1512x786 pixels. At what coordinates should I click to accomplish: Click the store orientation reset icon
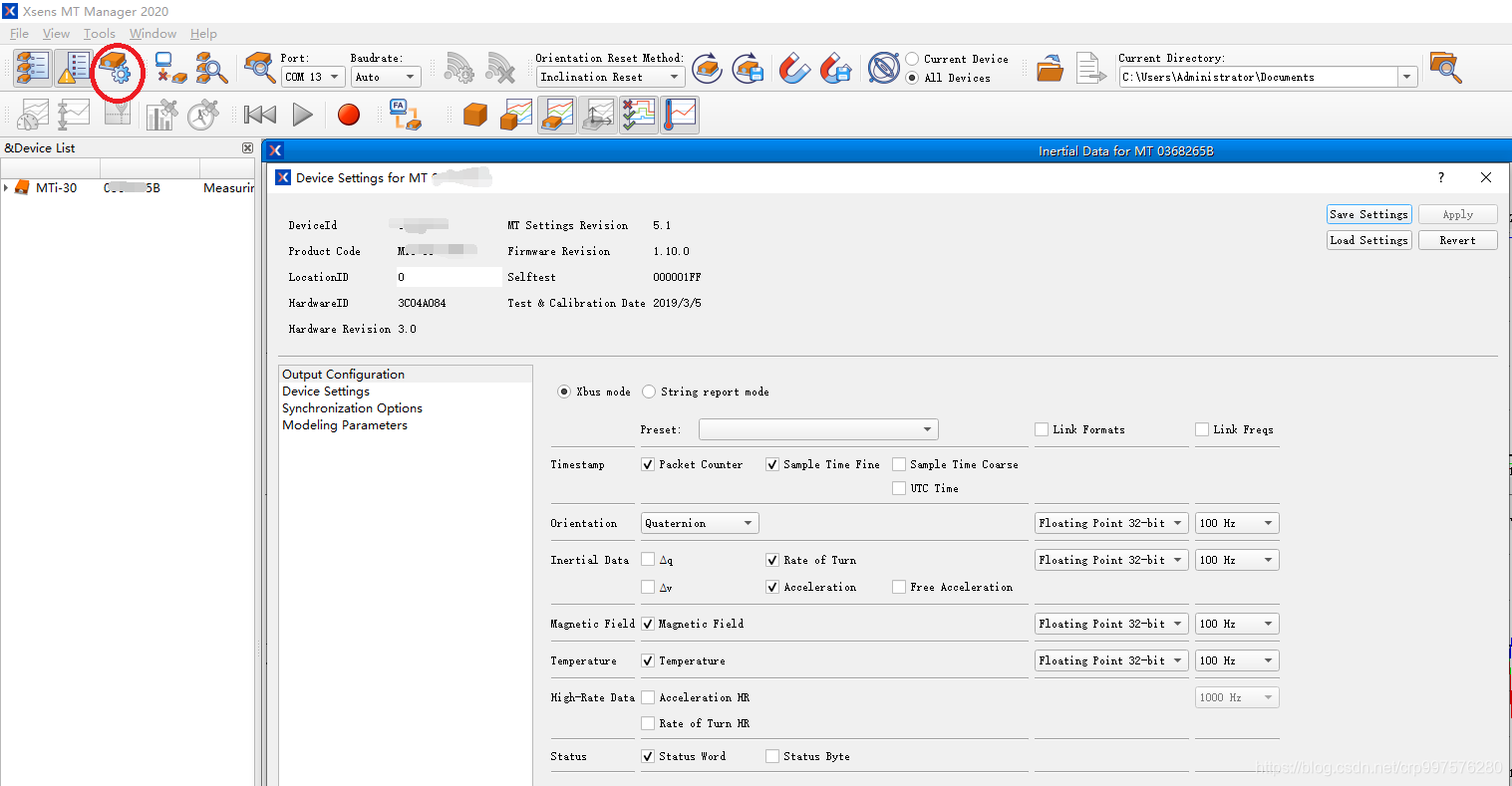click(749, 69)
